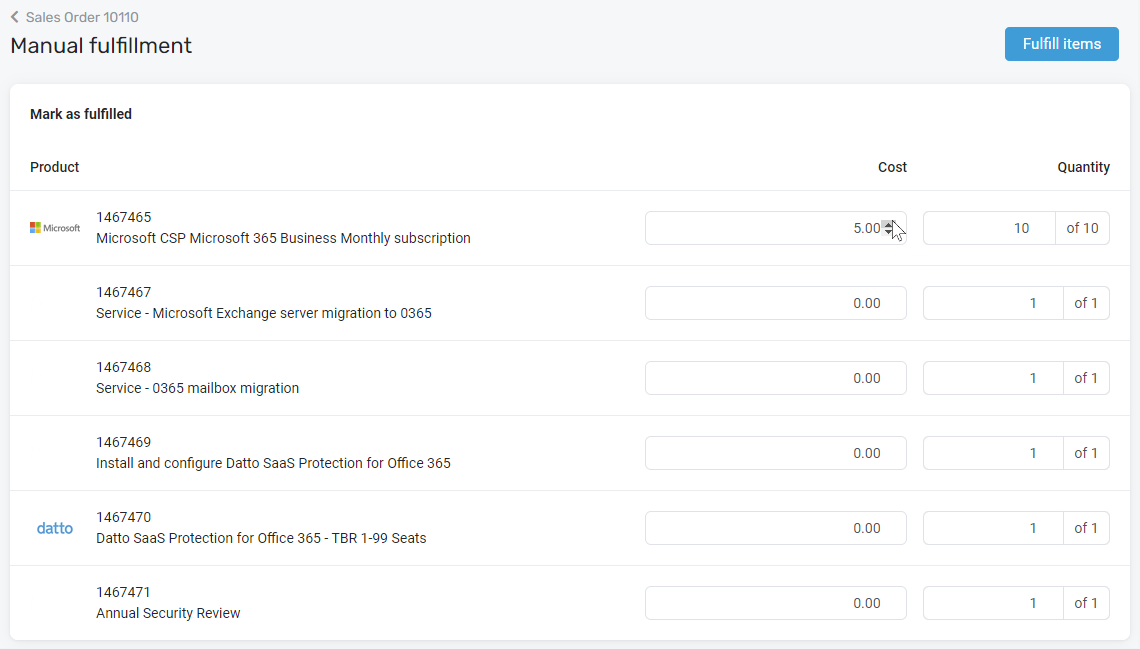Image resolution: width=1140 pixels, height=649 pixels.
Task: Select quantity field for Exchange server migration
Action: [x=992, y=303]
